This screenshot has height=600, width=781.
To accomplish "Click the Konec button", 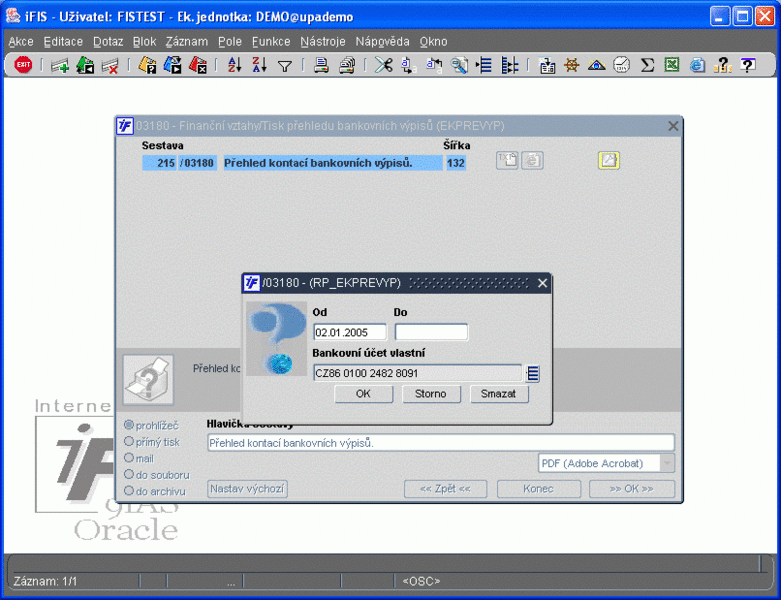I will pos(539,489).
